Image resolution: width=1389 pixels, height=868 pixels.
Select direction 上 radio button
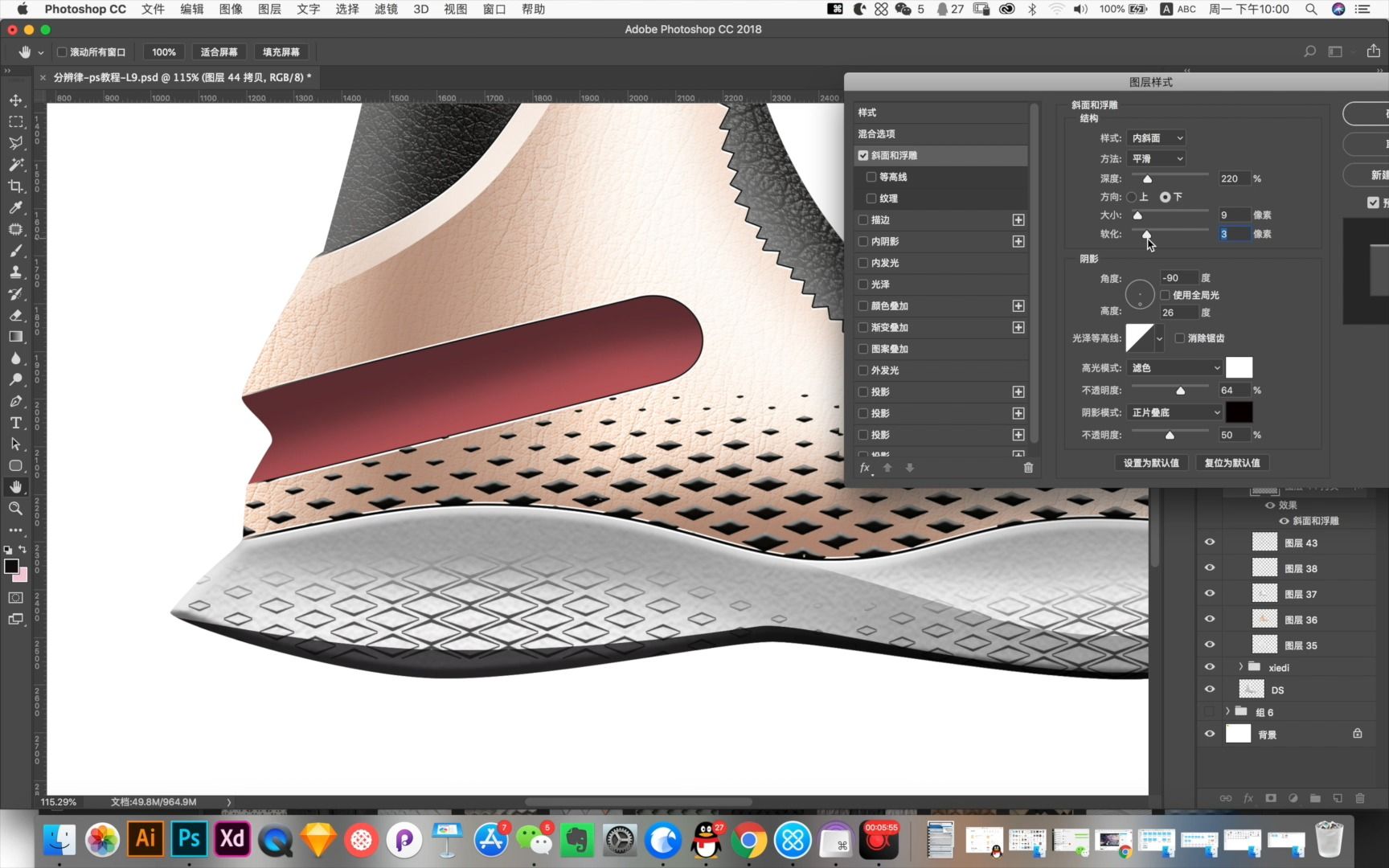pos(1132,197)
